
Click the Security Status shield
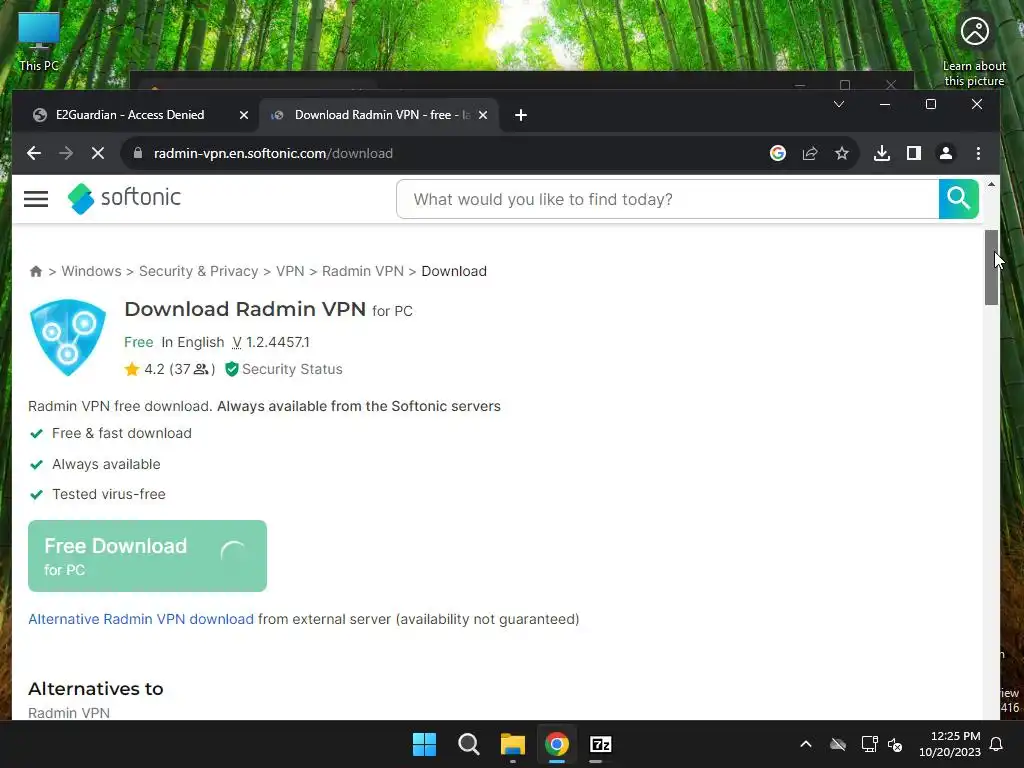pos(231,369)
